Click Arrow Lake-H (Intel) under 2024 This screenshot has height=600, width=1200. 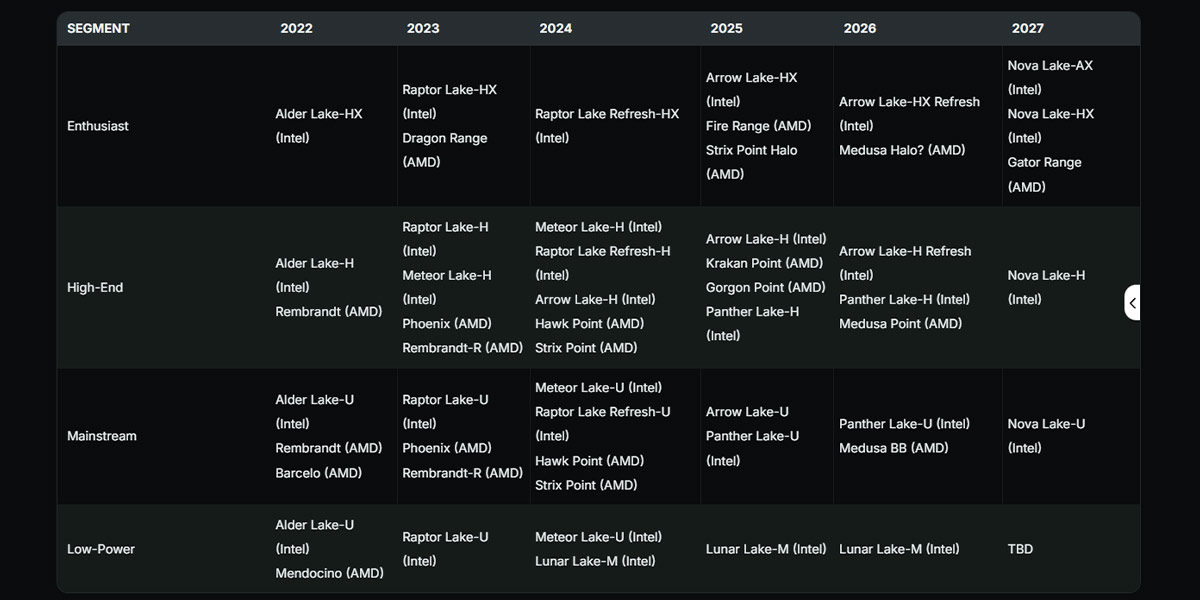point(596,299)
